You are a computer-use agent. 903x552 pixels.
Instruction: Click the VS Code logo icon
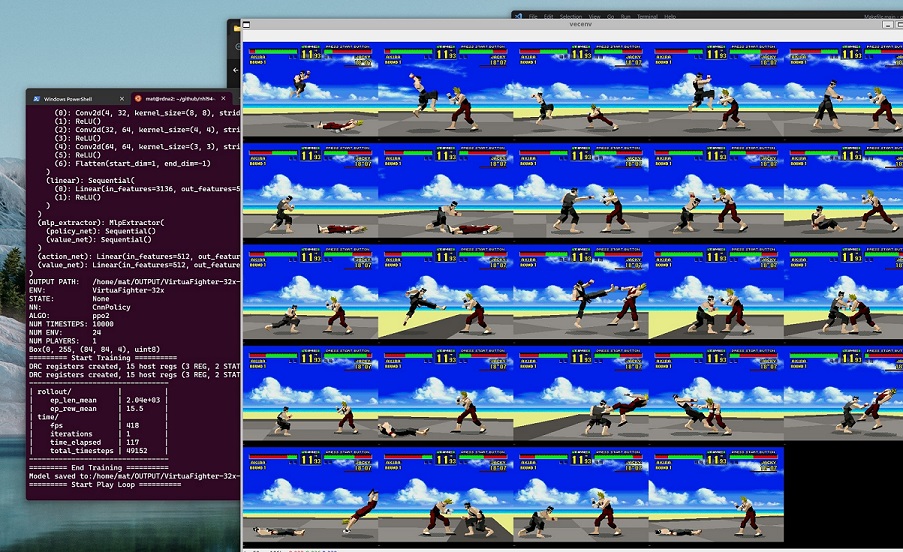tap(518, 17)
